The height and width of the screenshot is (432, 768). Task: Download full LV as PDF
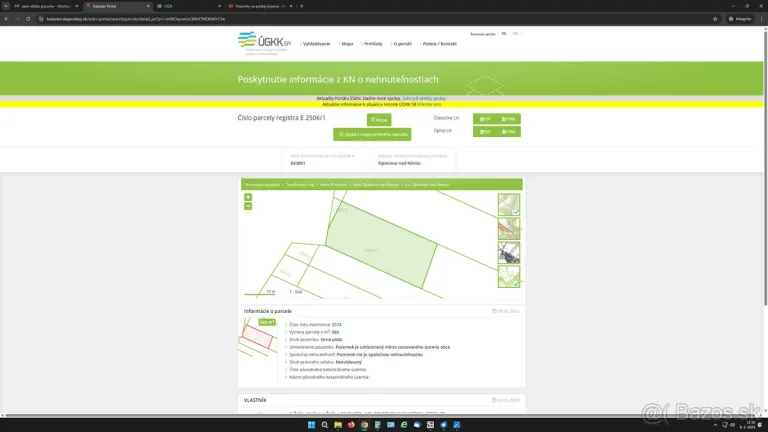tap(485, 132)
